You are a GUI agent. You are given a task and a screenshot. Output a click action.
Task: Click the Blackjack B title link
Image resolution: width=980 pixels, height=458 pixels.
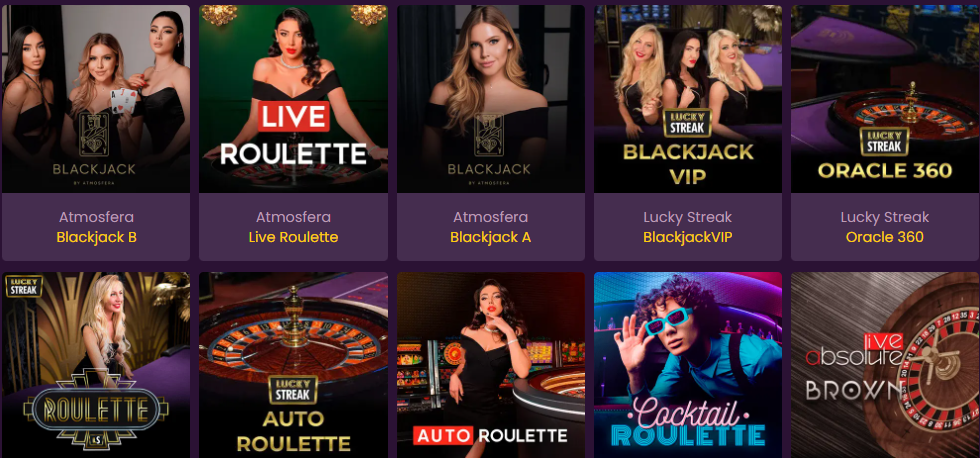point(96,237)
